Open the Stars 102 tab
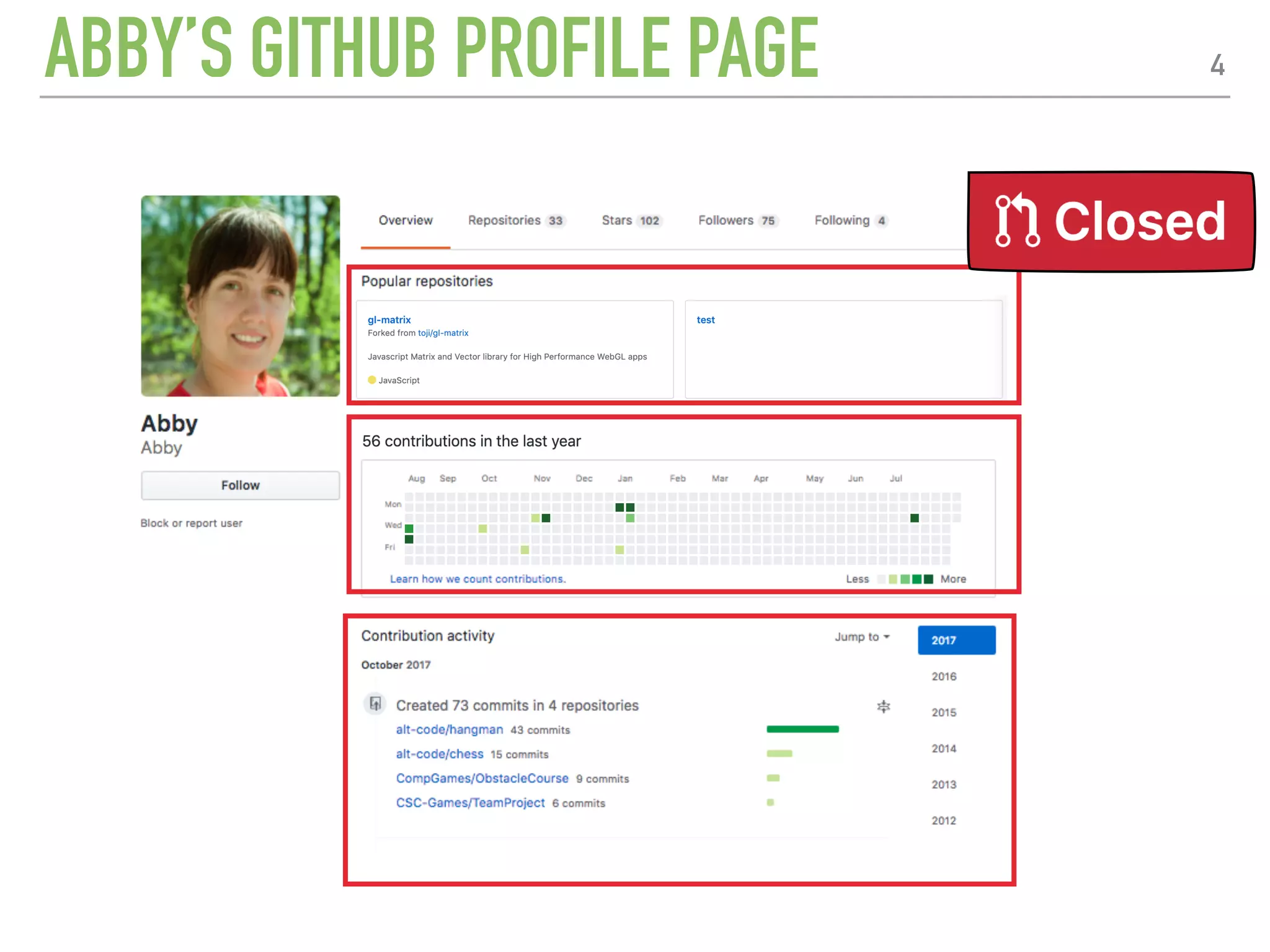 tap(632, 221)
